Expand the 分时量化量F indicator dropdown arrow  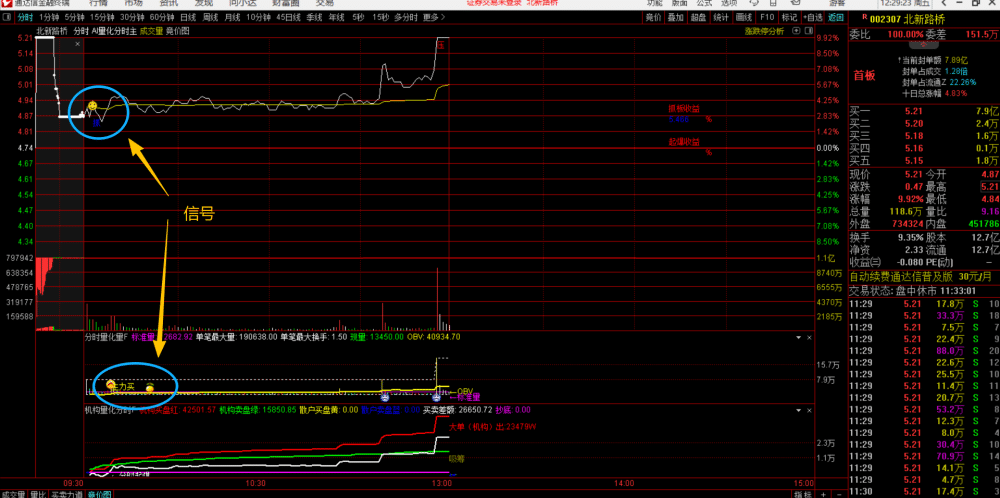798,336
